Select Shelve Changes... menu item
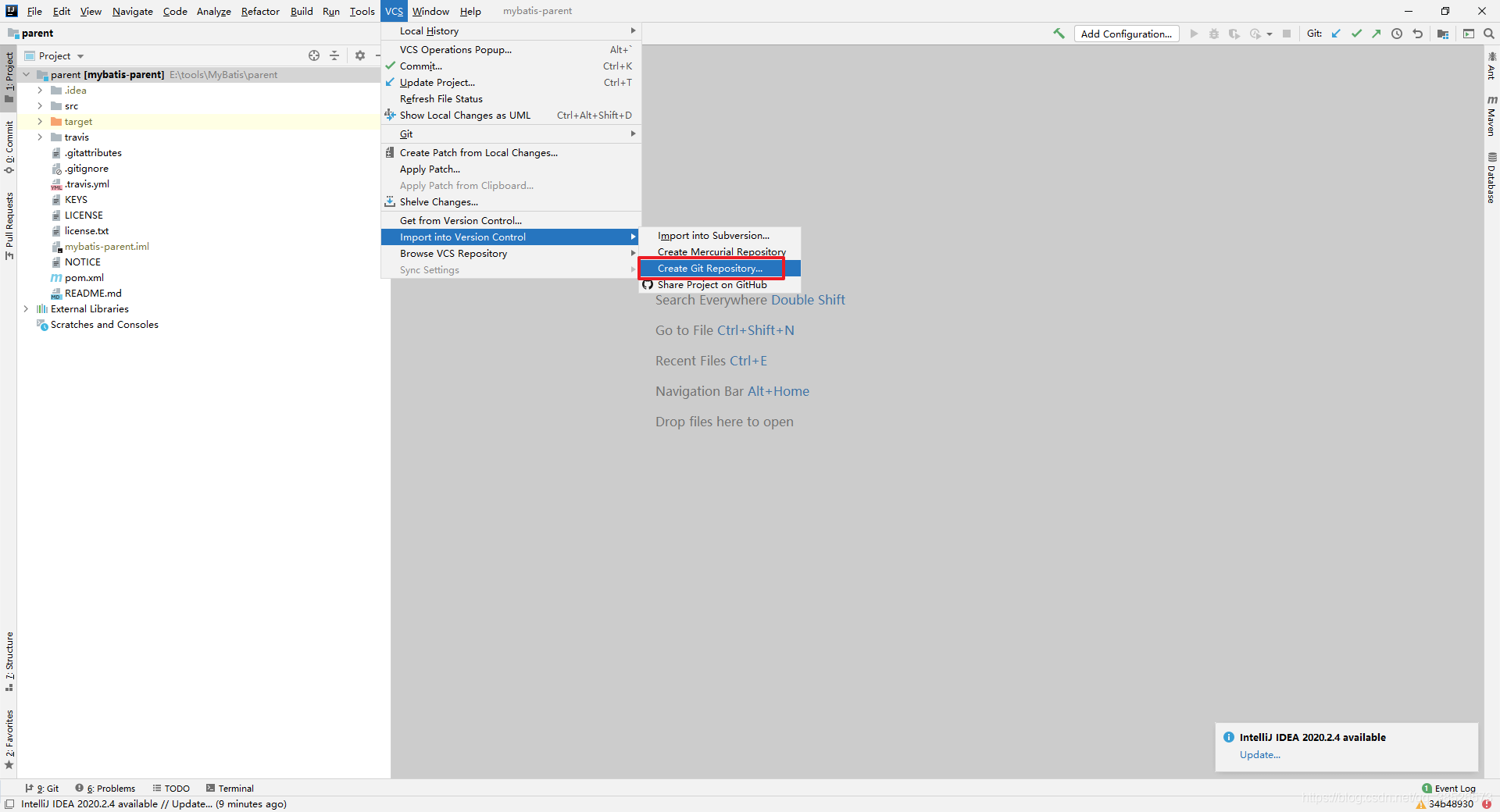 (511, 202)
